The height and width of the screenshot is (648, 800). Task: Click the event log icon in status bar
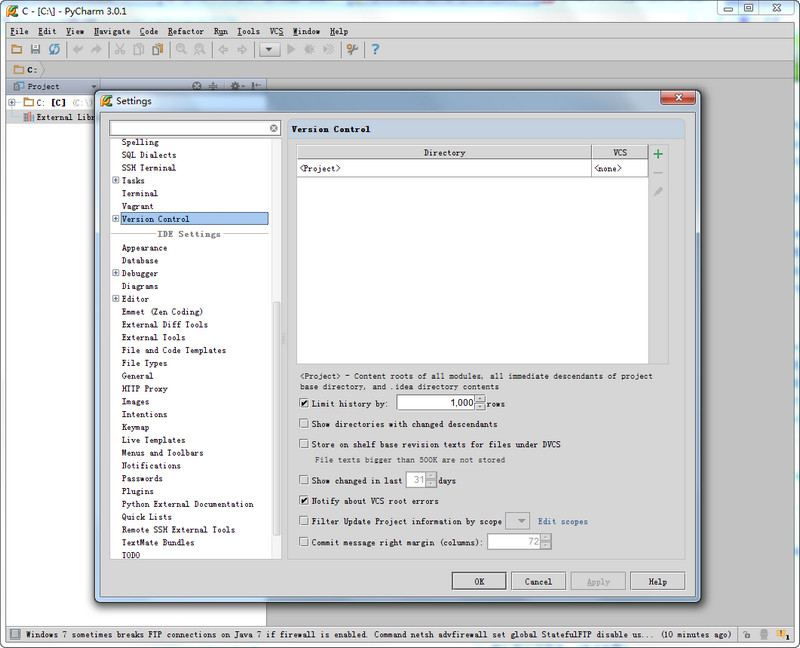point(782,634)
